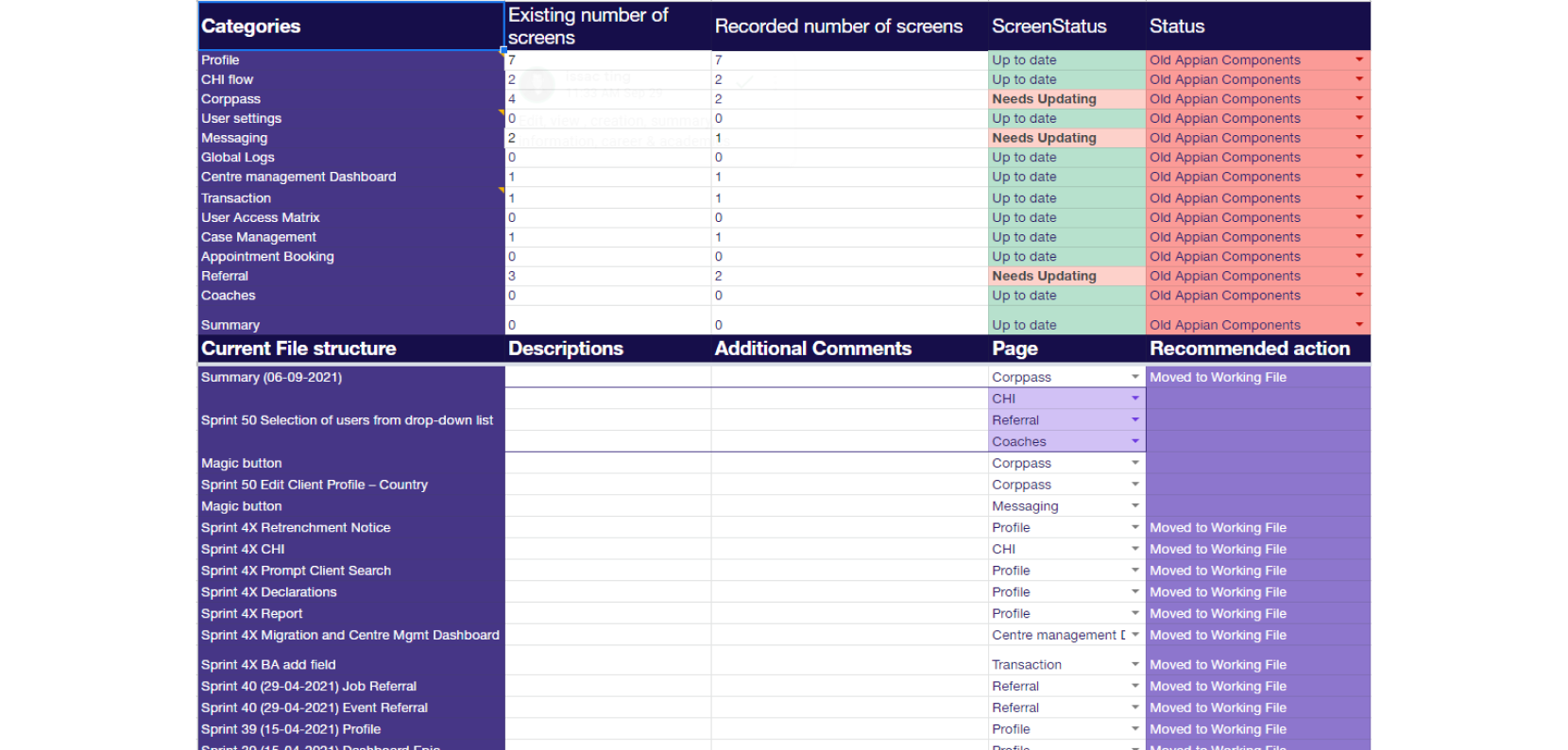The image size is (1568, 750).
Task: Click the 'User Access Matrix' cell
Action: point(351,217)
